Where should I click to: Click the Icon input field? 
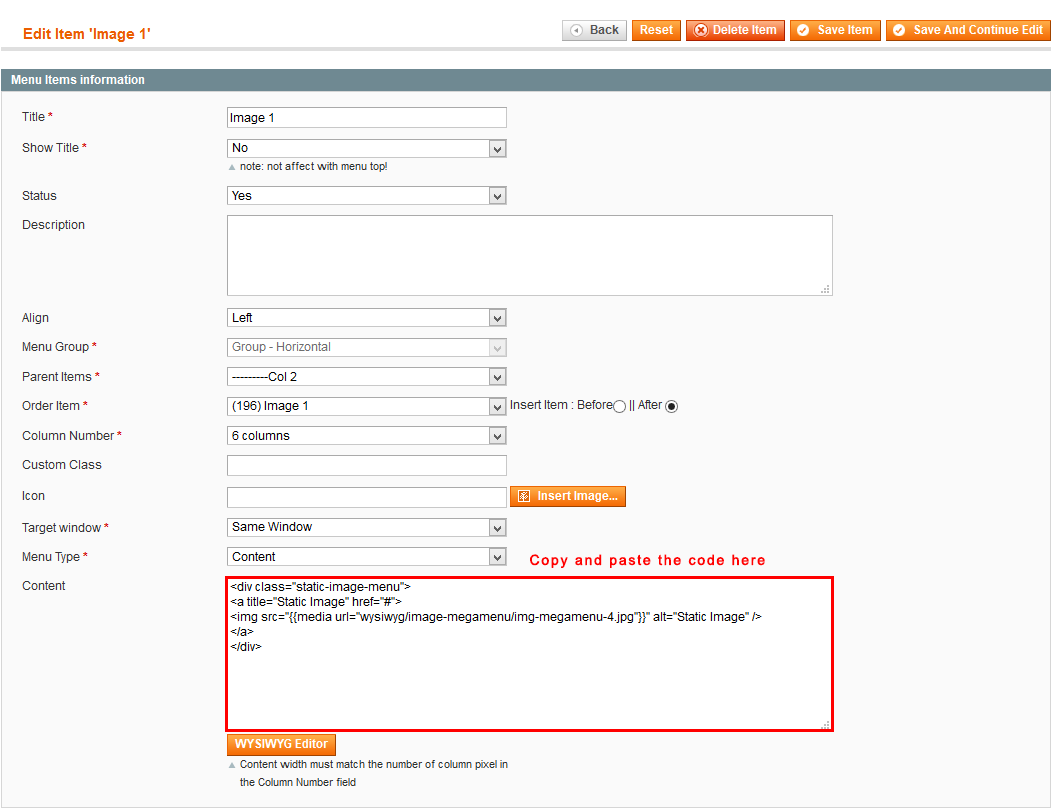(x=366, y=497)
